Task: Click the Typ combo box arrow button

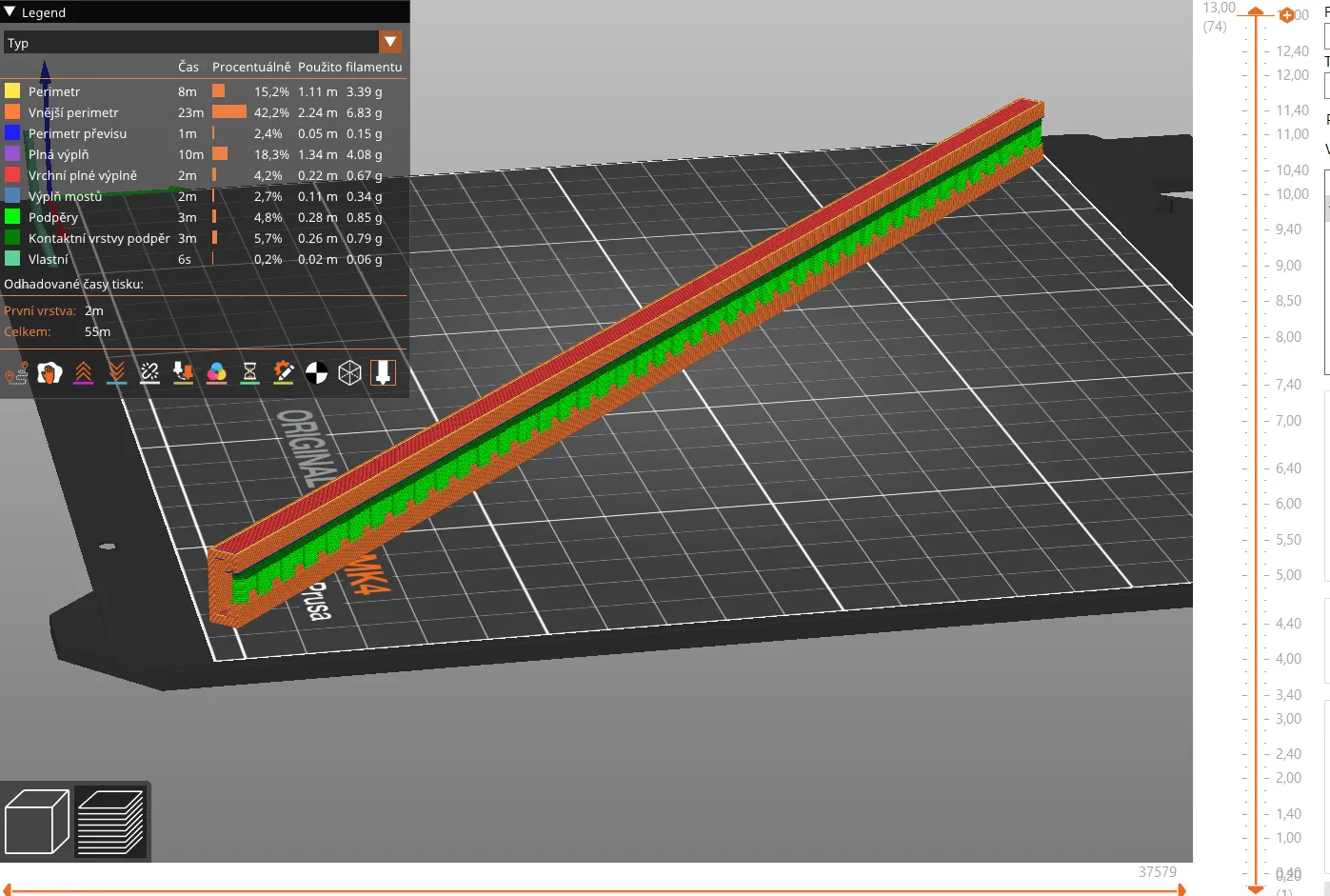Action: [x=390, y=43]
